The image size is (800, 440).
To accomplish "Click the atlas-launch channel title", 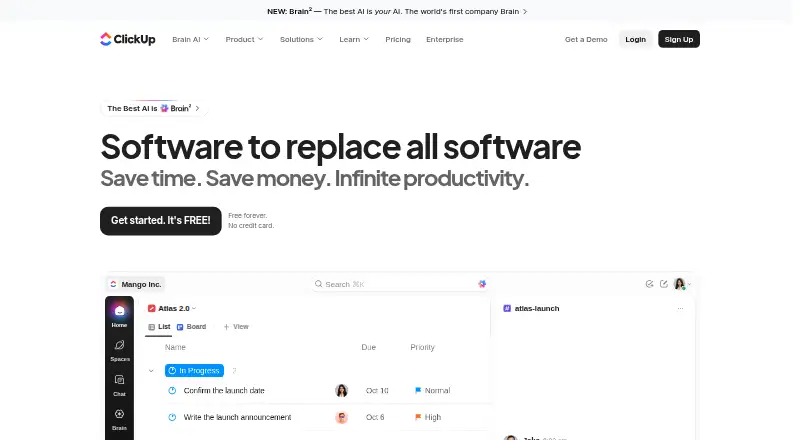I will pos(537,308).
